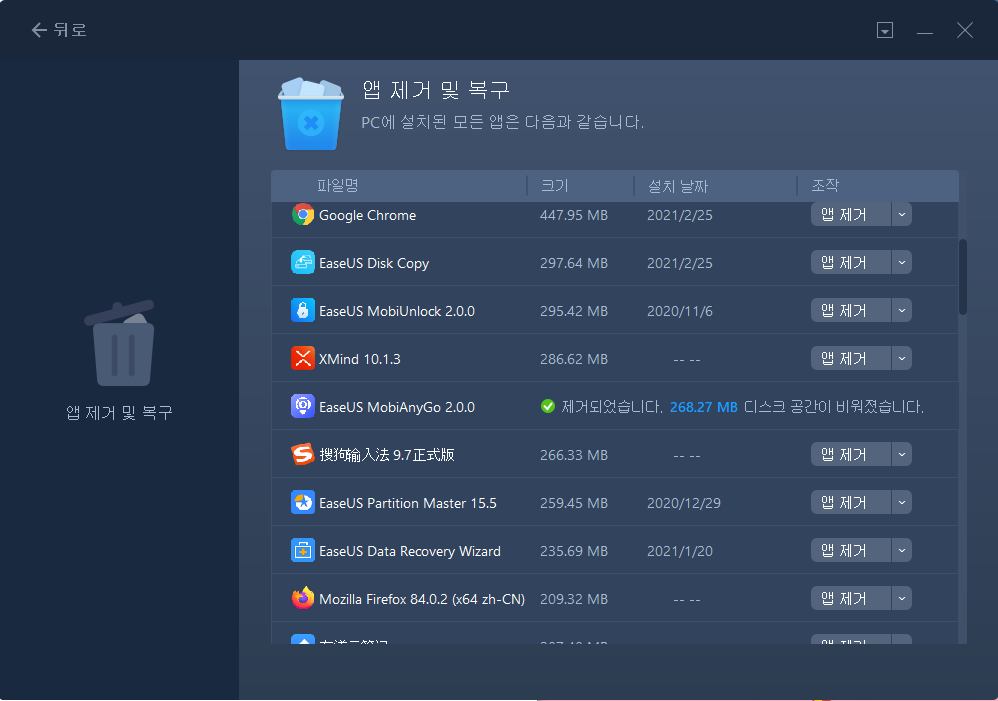Uninstall EaseUS MobiUnlock with 앱 제거

click(851, 310)
